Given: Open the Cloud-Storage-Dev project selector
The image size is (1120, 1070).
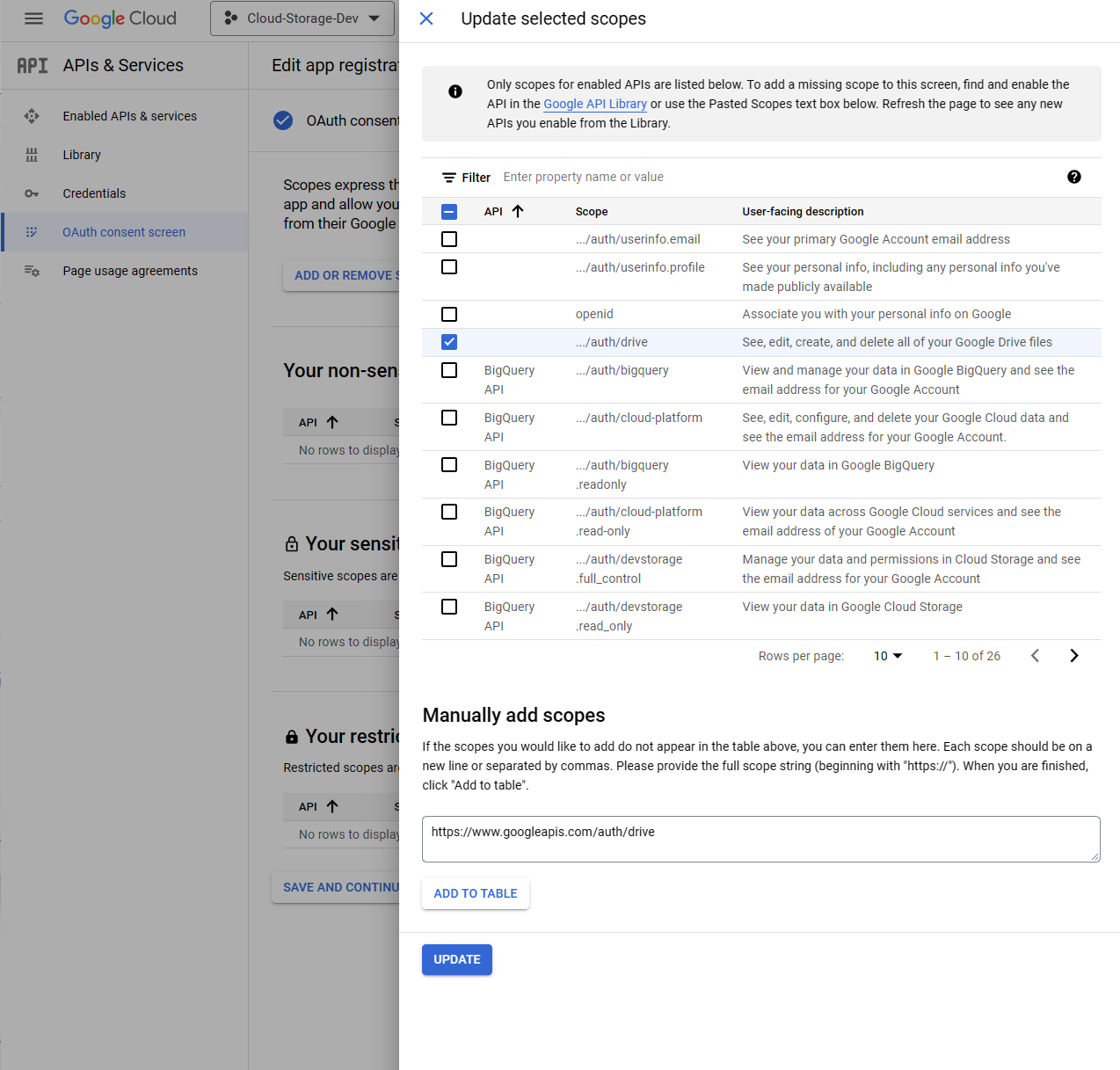Looking at the screenshot, I should 302,18.
